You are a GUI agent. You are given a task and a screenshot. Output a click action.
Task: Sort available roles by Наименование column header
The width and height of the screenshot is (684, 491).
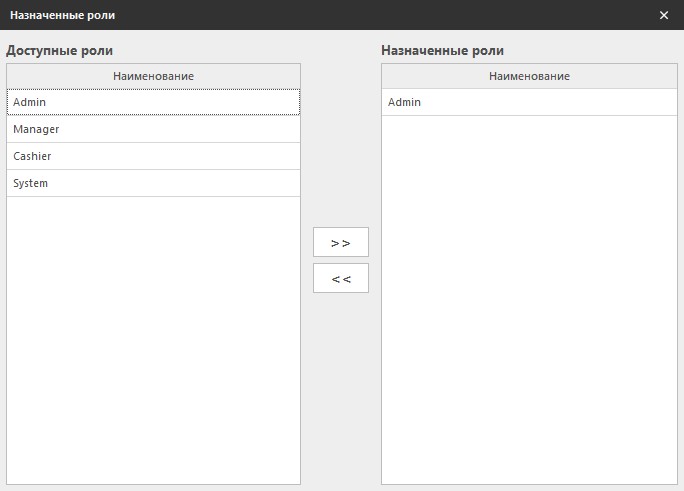153,76
